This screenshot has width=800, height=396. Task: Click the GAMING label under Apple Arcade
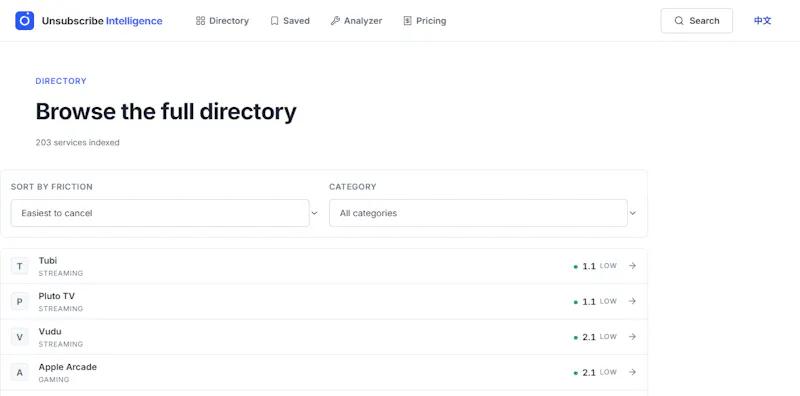[x=54, y=380]
